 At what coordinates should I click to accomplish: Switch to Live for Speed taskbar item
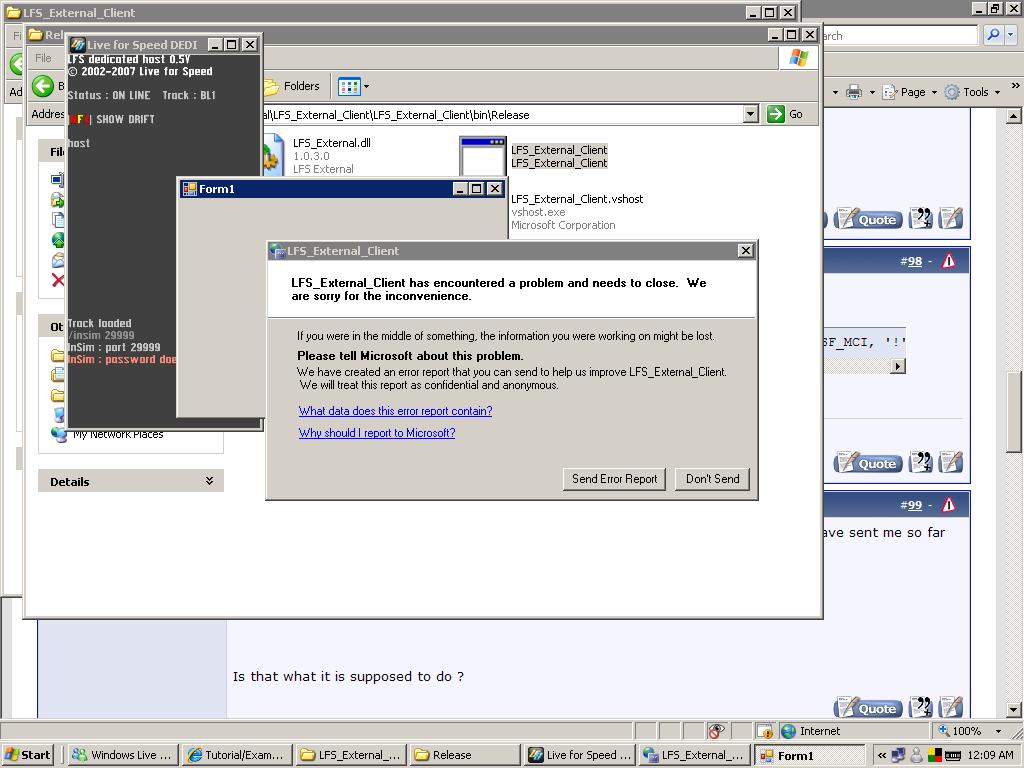pos(580,755)
